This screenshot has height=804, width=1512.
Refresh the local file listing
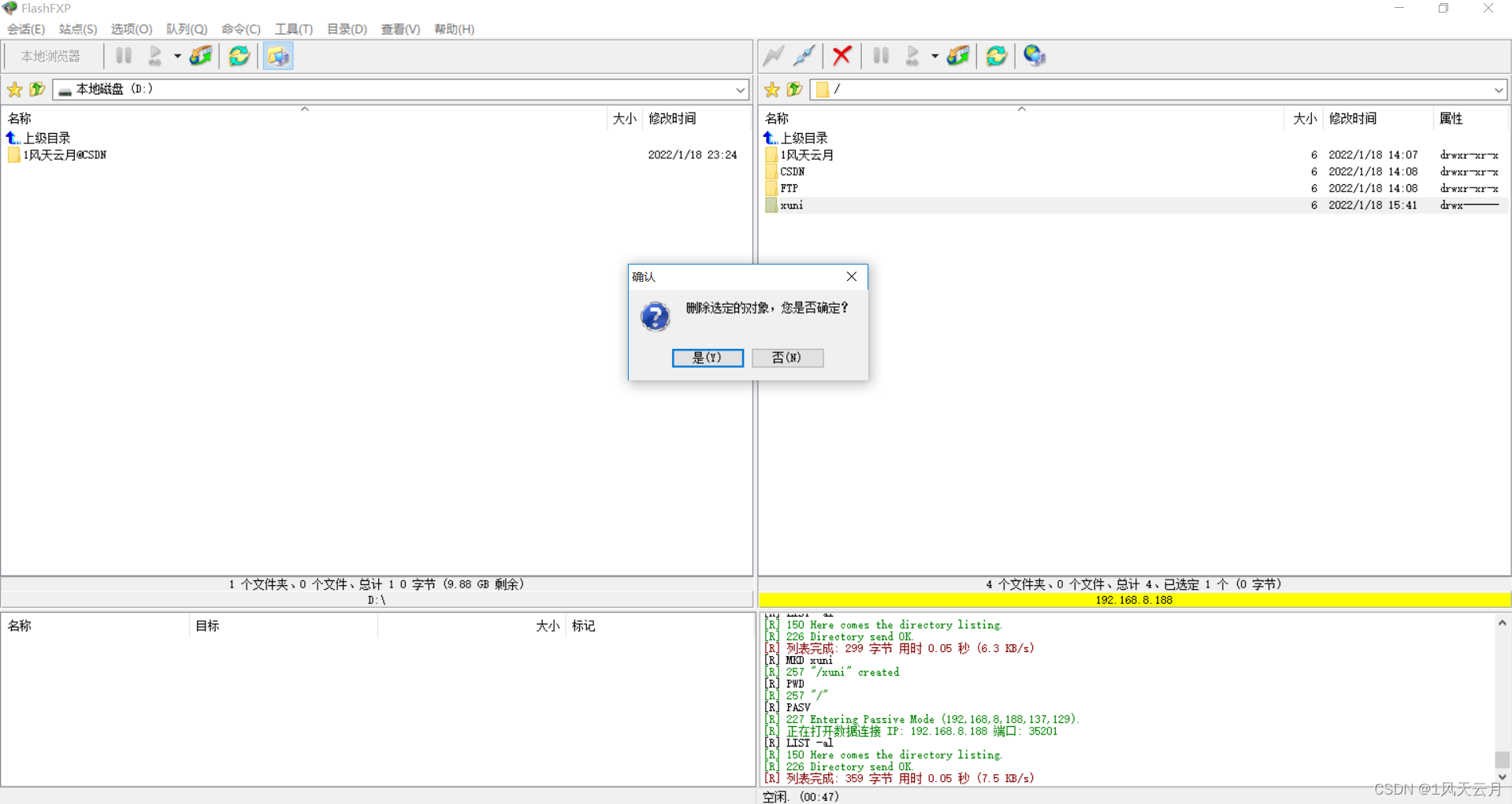click(x=239, y=56)
